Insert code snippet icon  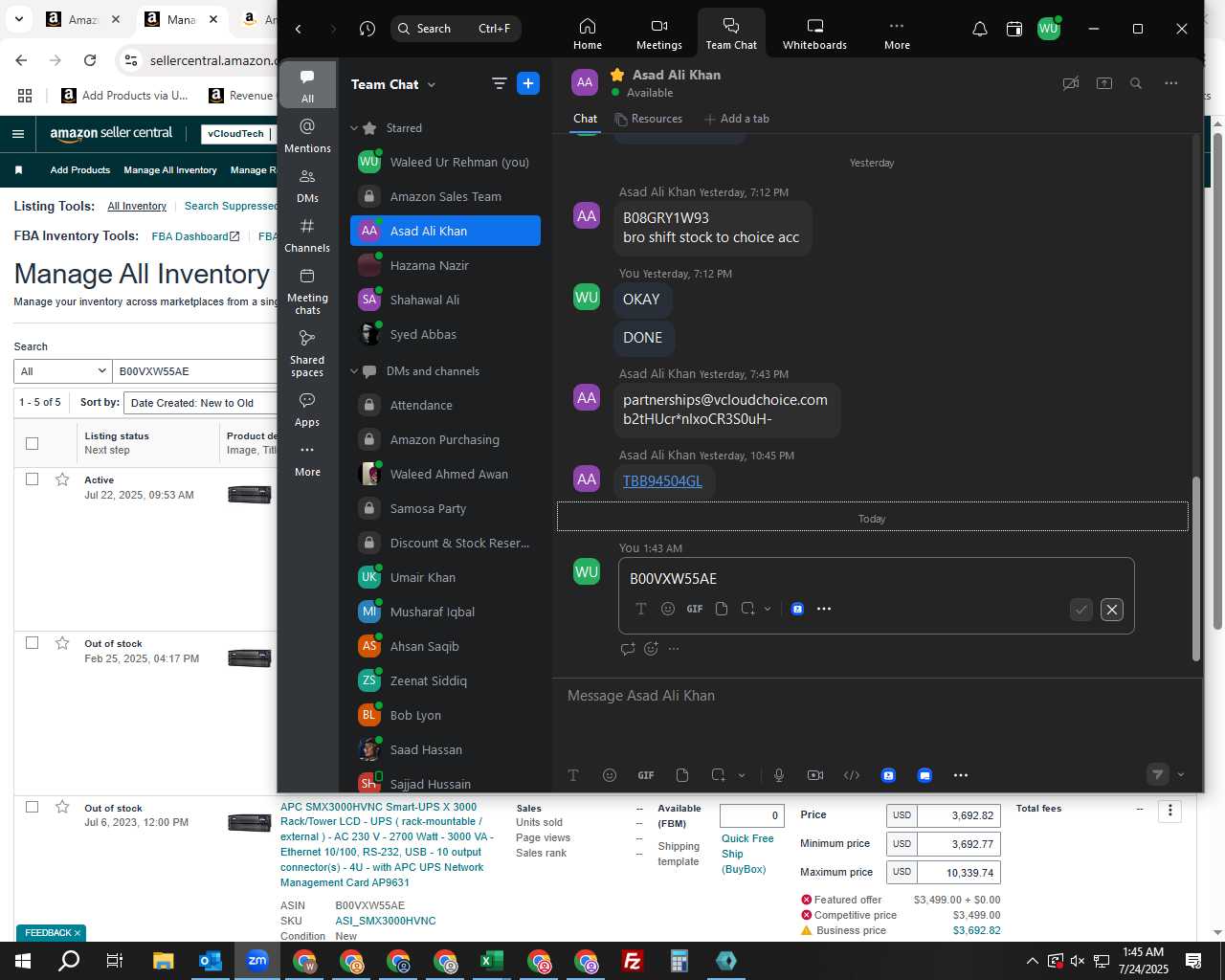[x=852, y=775]
